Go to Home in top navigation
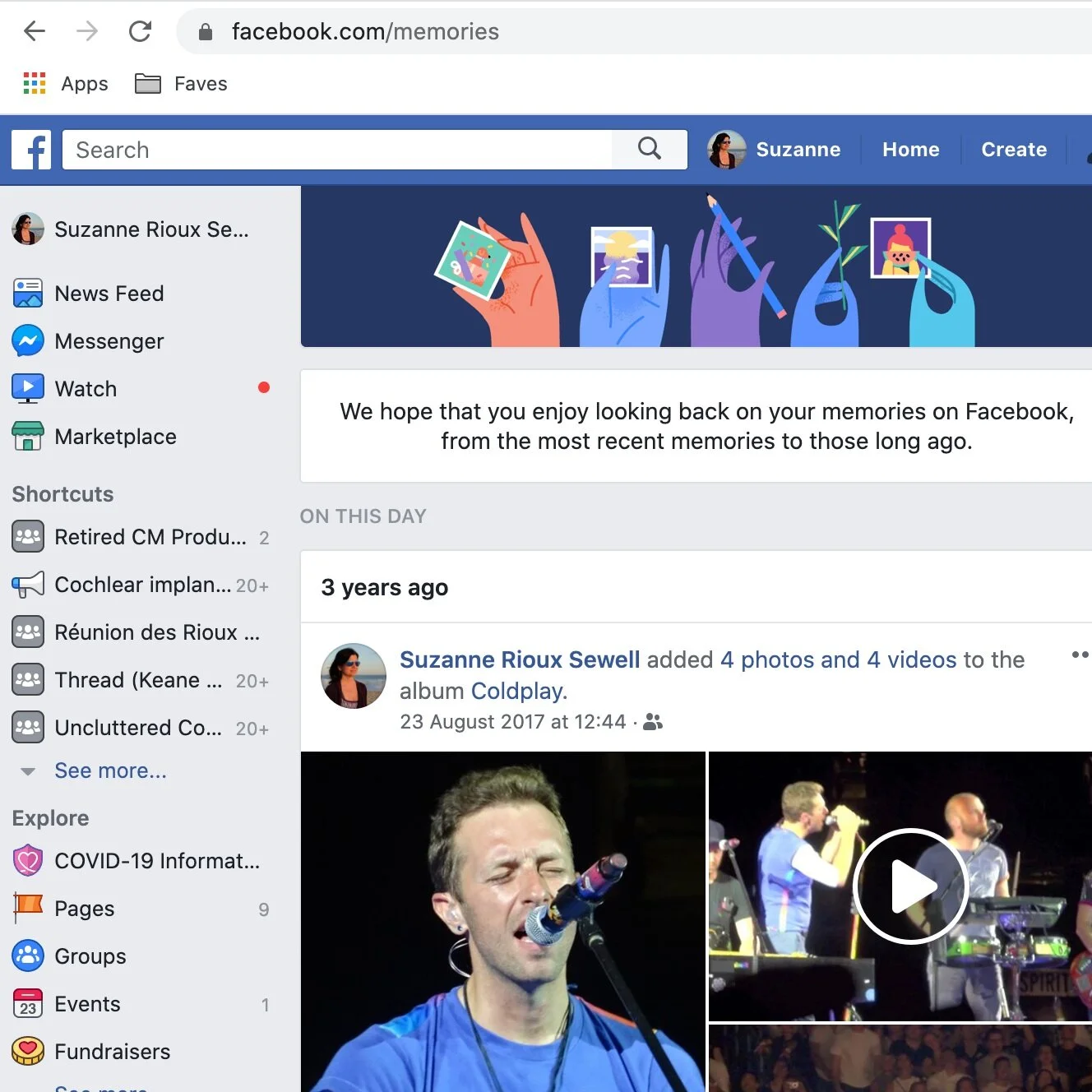Image resolution: width=1092 pixels, height=1092 pixels. [x=910, y=150]
